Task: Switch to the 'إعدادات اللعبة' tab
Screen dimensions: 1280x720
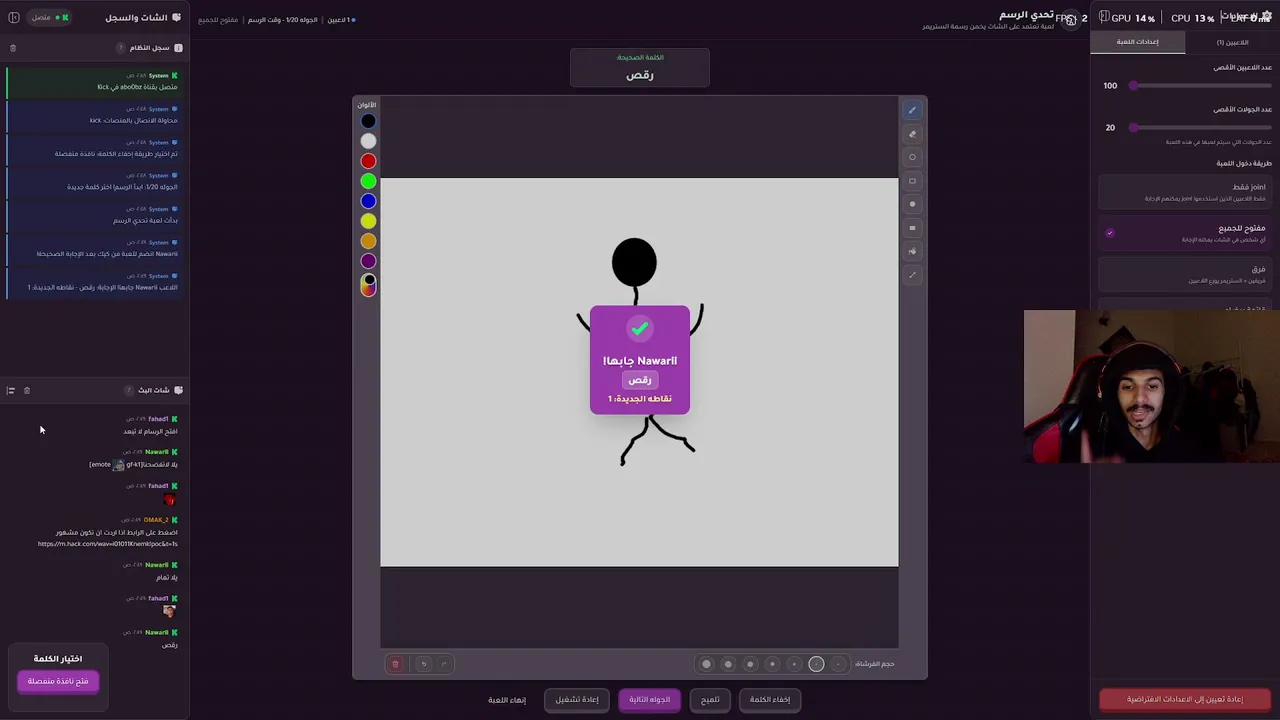Action: point(1137,42)
